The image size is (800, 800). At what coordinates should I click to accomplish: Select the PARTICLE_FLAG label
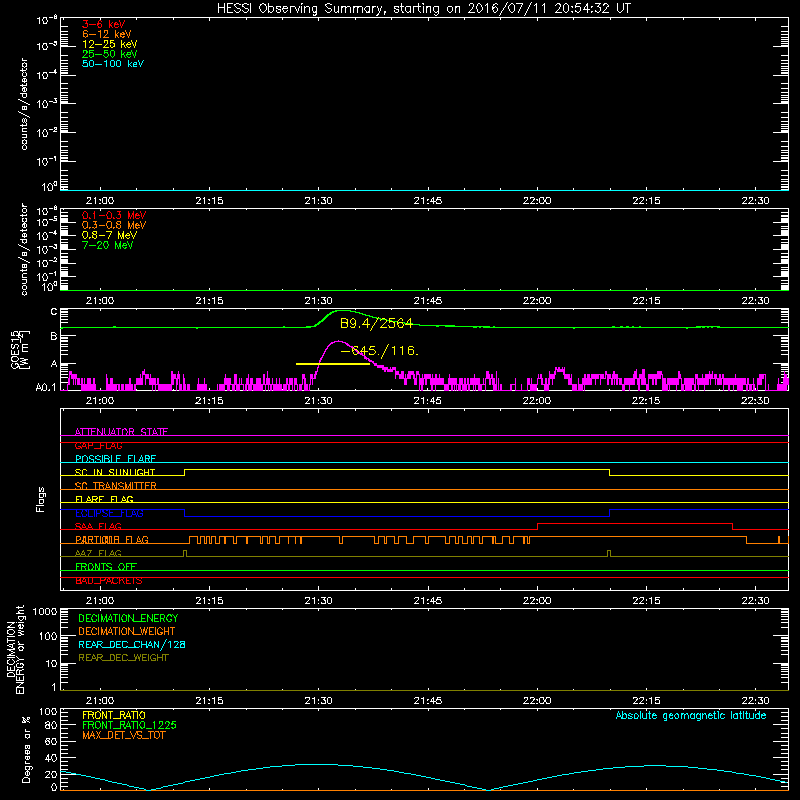[112, 540]
